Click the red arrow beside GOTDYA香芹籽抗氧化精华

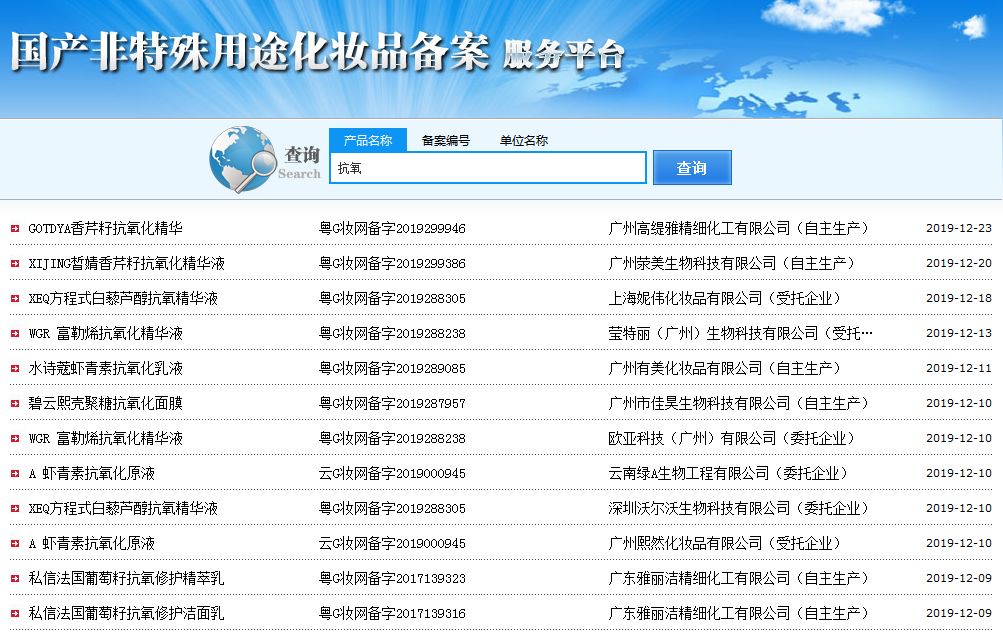13,228
